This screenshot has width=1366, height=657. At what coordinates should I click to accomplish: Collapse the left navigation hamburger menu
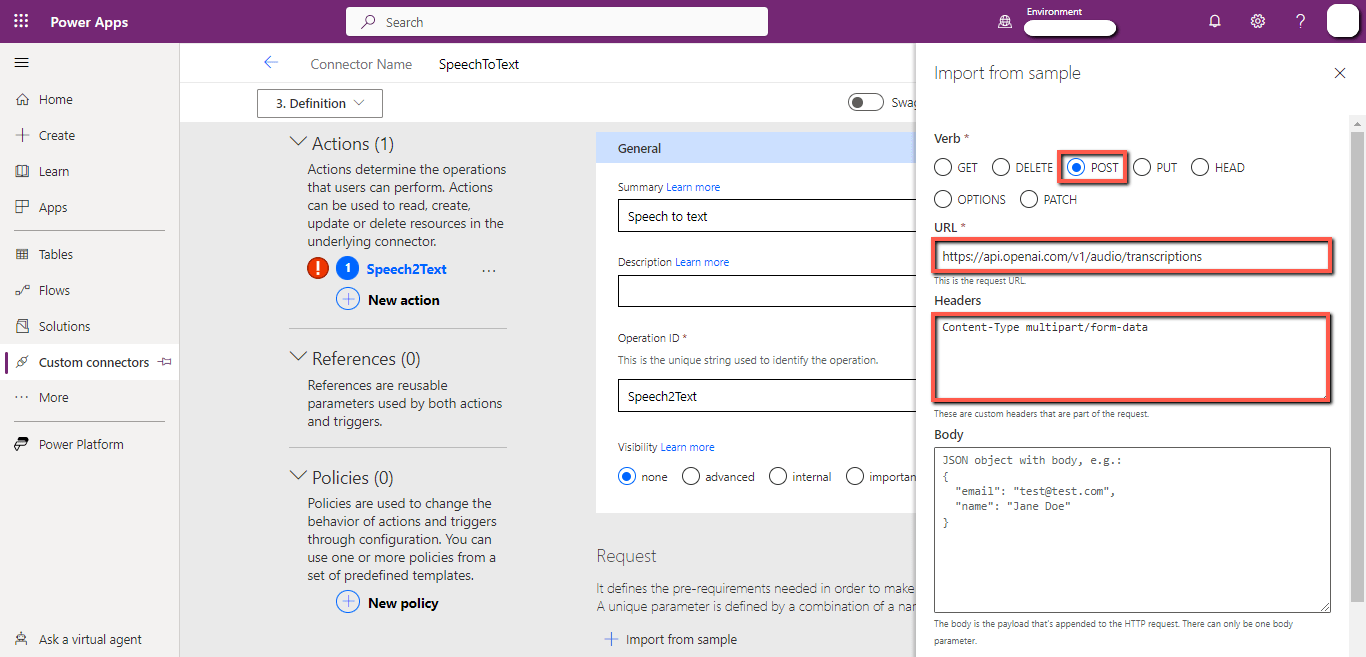pyautogui.click(x=21, y=63)
